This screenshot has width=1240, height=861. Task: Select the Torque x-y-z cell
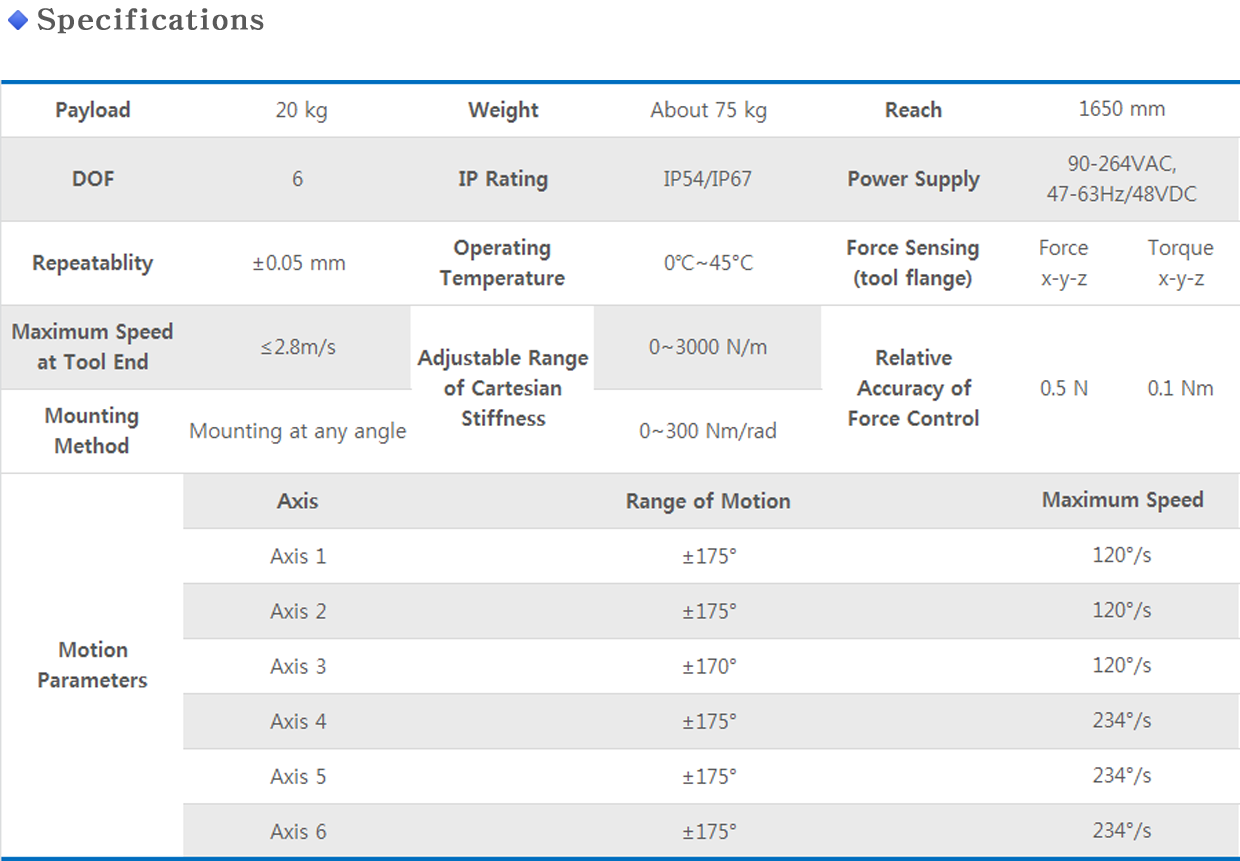[1181, 263]
